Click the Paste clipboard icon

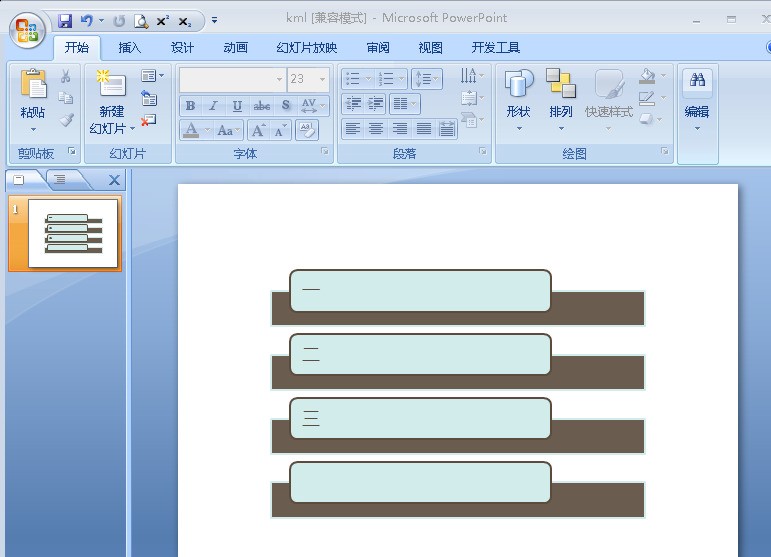coord(33,84)
